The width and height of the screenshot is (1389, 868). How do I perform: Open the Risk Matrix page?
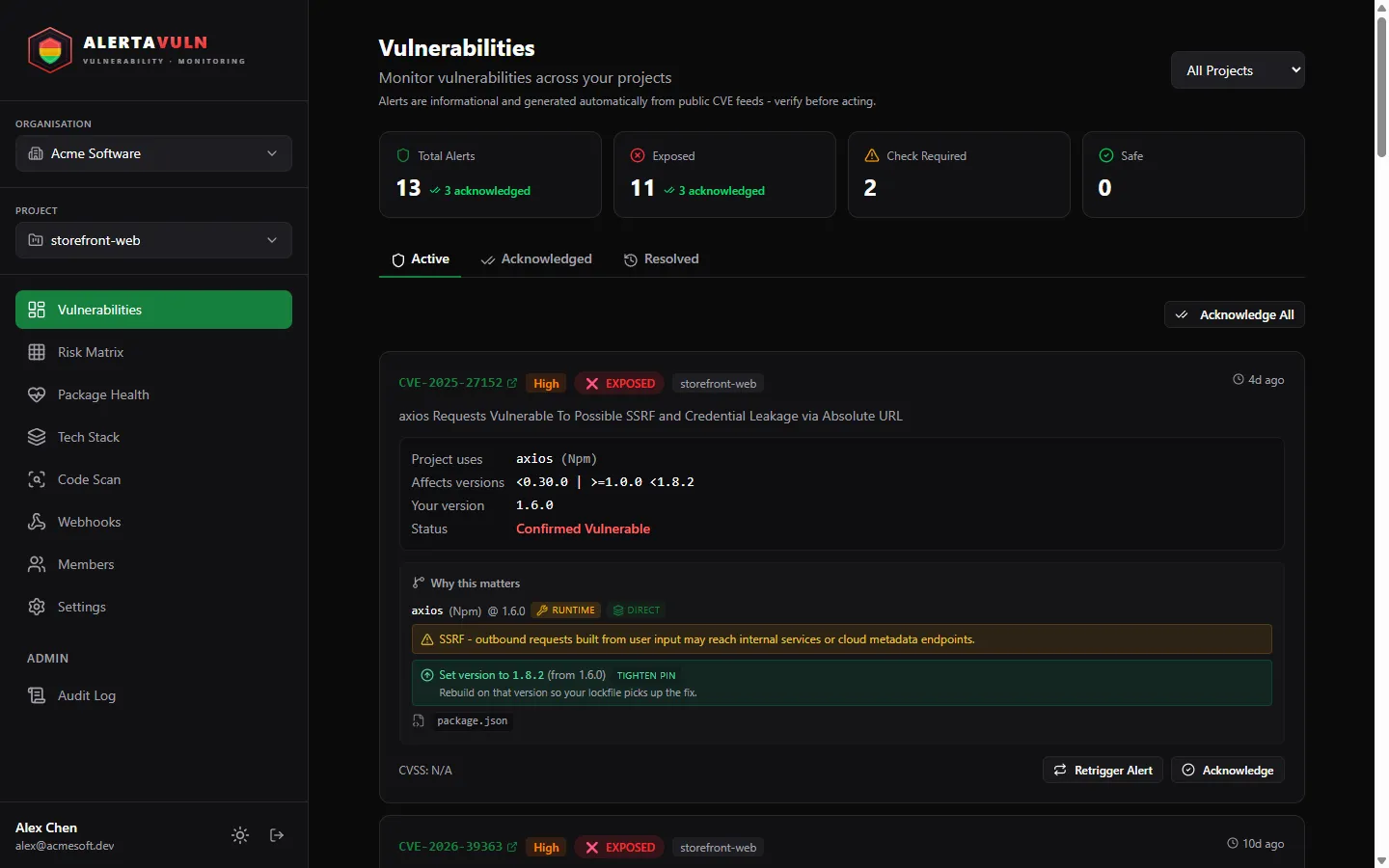point(153,352)
